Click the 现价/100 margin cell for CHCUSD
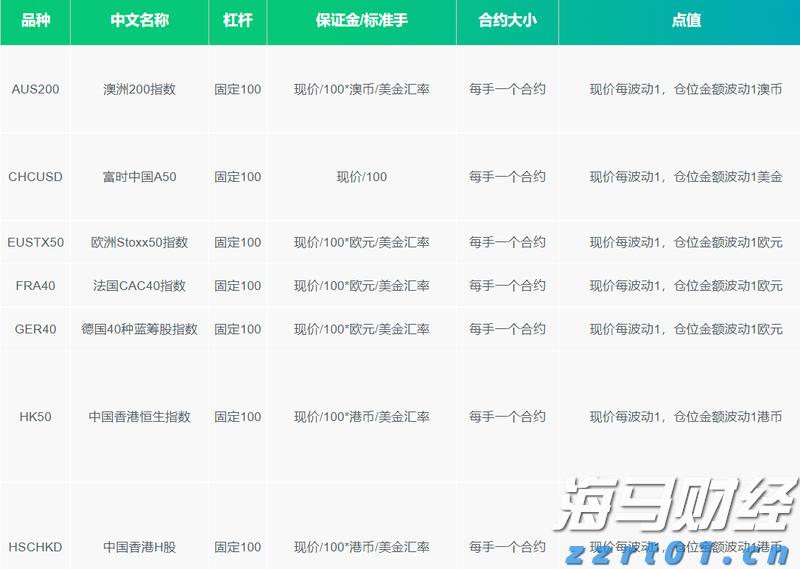Viewport: 800px width, 569px height. point(362,177)
